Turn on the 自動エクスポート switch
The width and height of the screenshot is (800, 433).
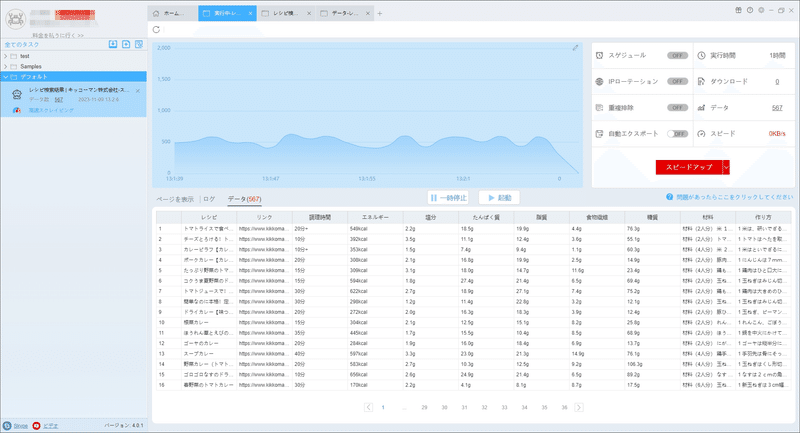tap(678, 134)
